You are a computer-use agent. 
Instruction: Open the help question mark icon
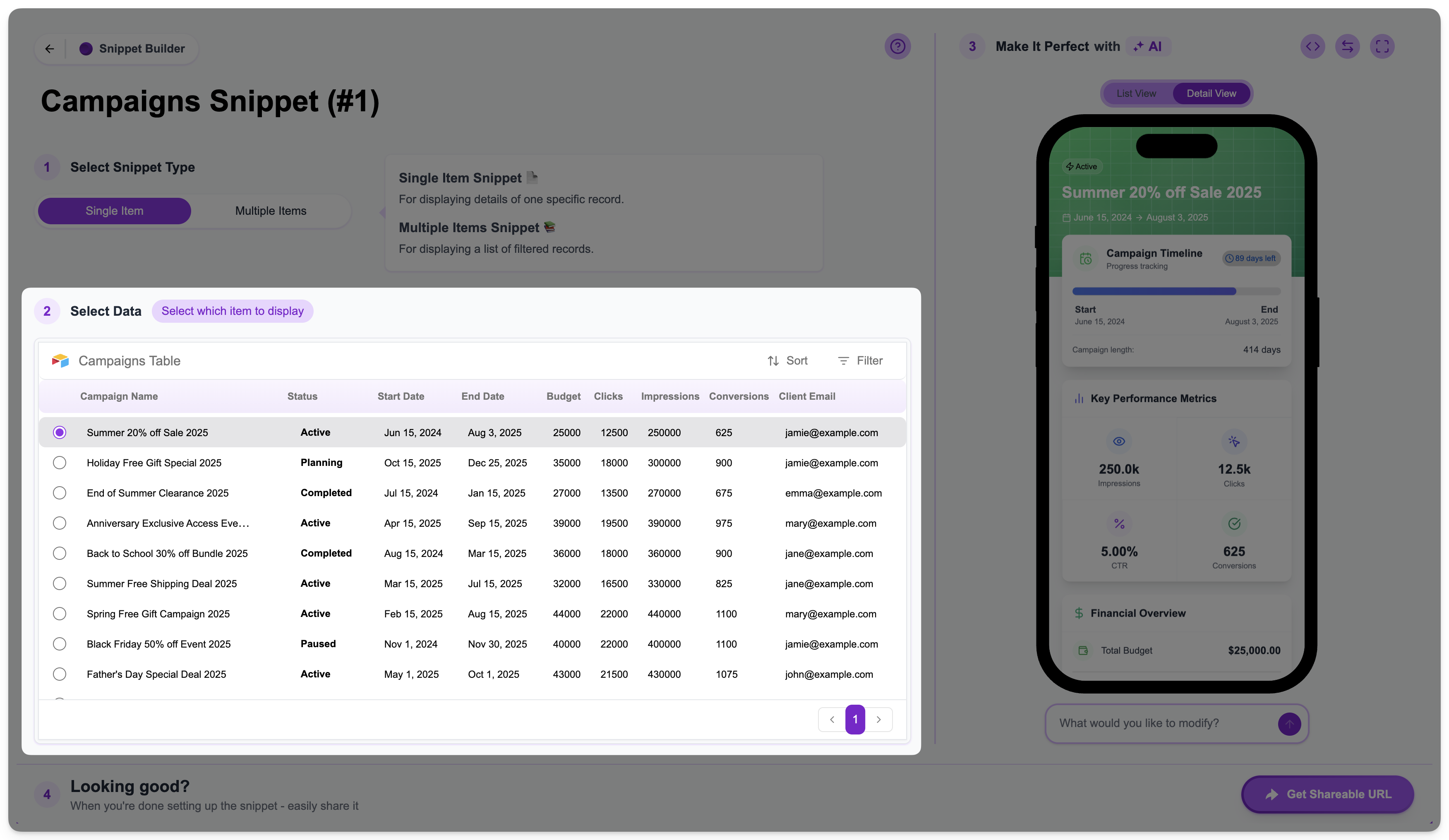[x=897, y=47]
